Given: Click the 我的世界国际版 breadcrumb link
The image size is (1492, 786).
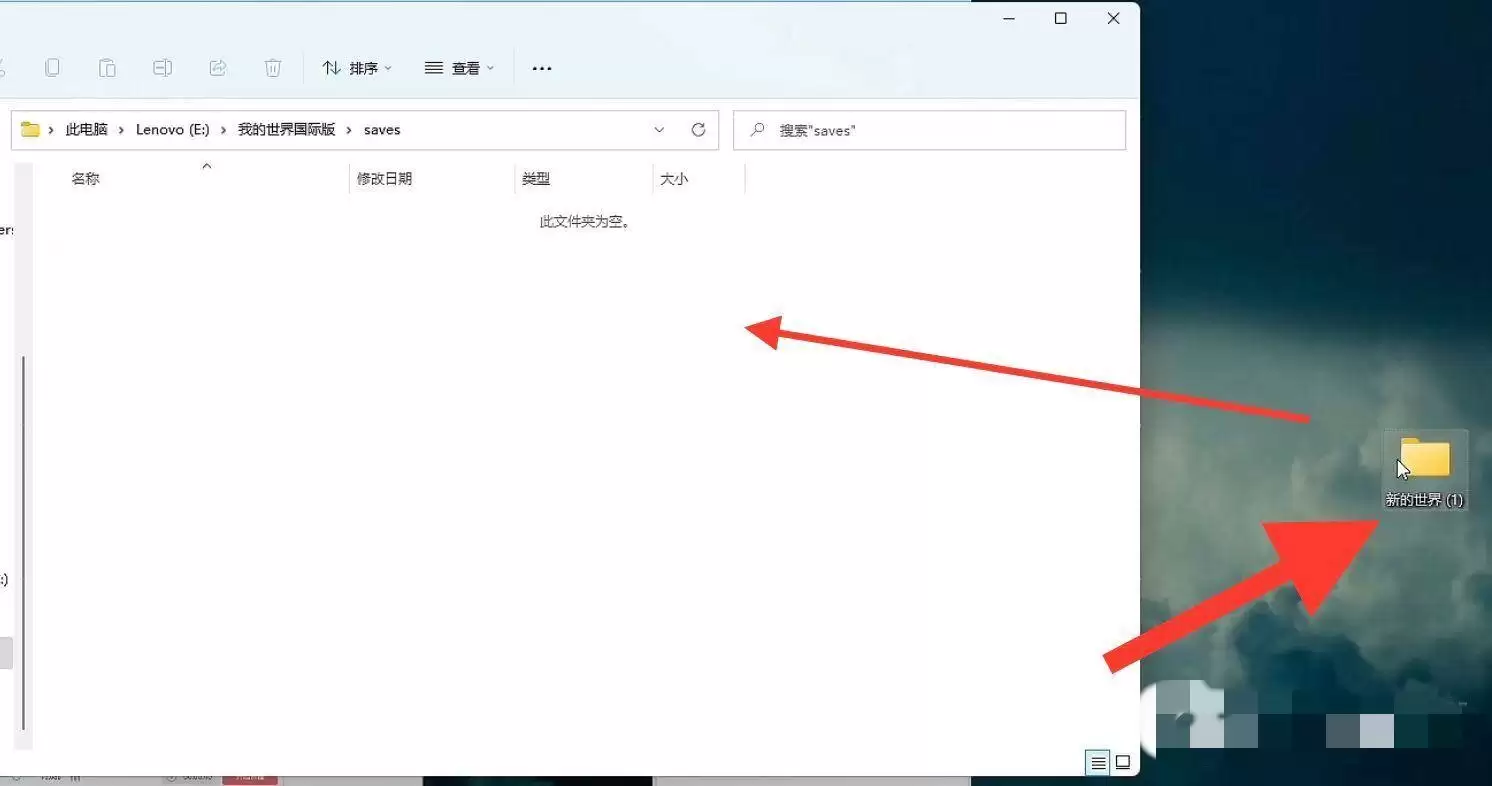Looking at the screenshot, I should click(287, 129).
